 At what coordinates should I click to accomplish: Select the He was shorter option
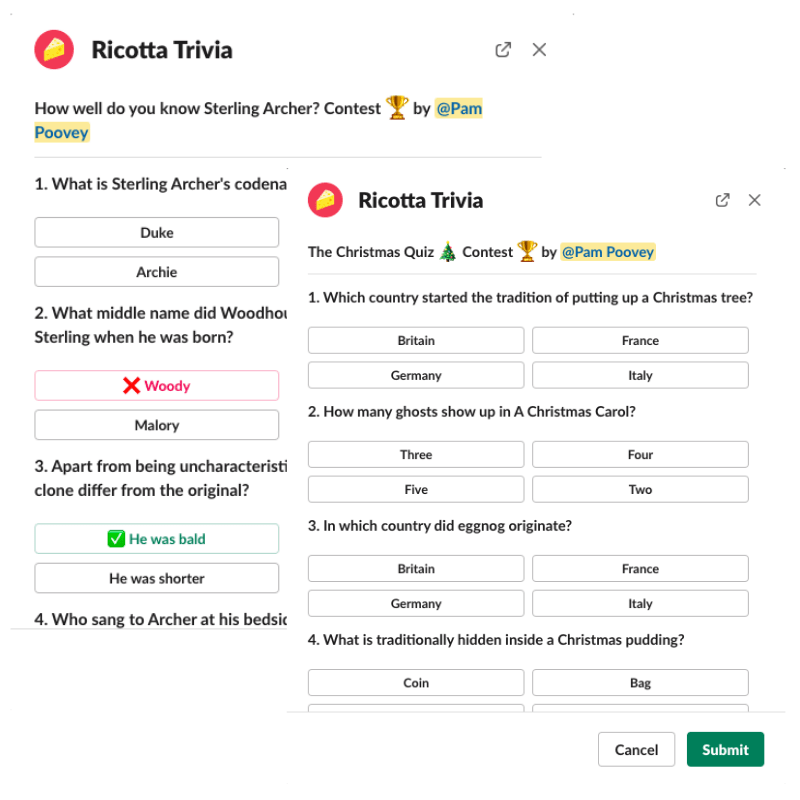click(x=157, y=578)
